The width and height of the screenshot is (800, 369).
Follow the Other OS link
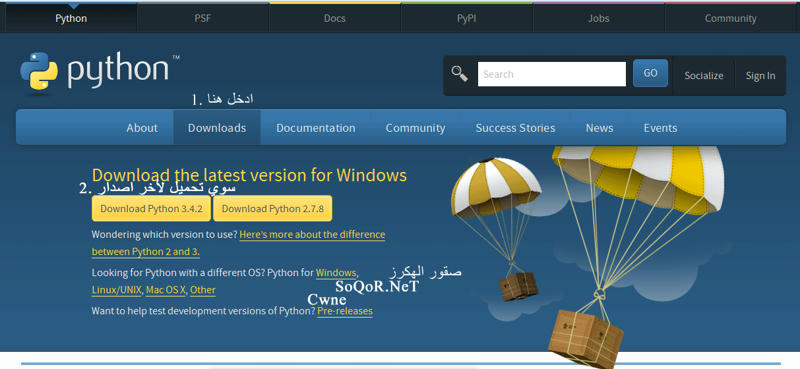pyautogui.click(x=203, y=290)
